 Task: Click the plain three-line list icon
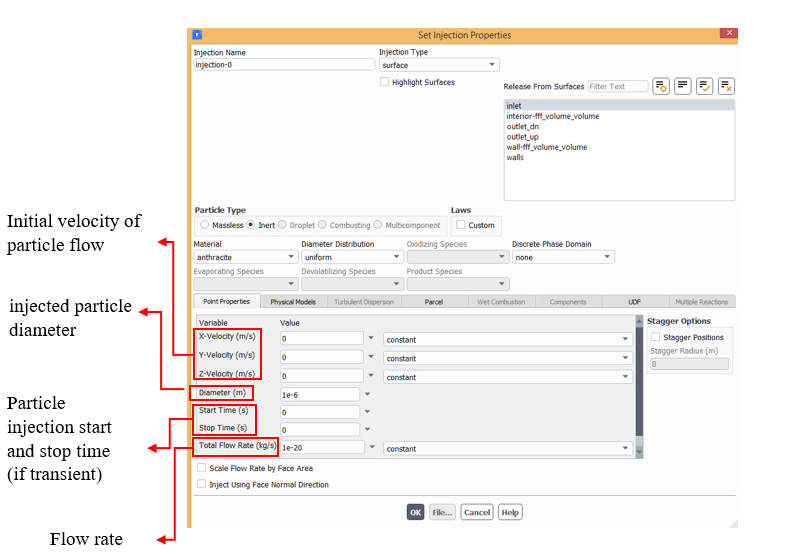[x=683, y=86]
